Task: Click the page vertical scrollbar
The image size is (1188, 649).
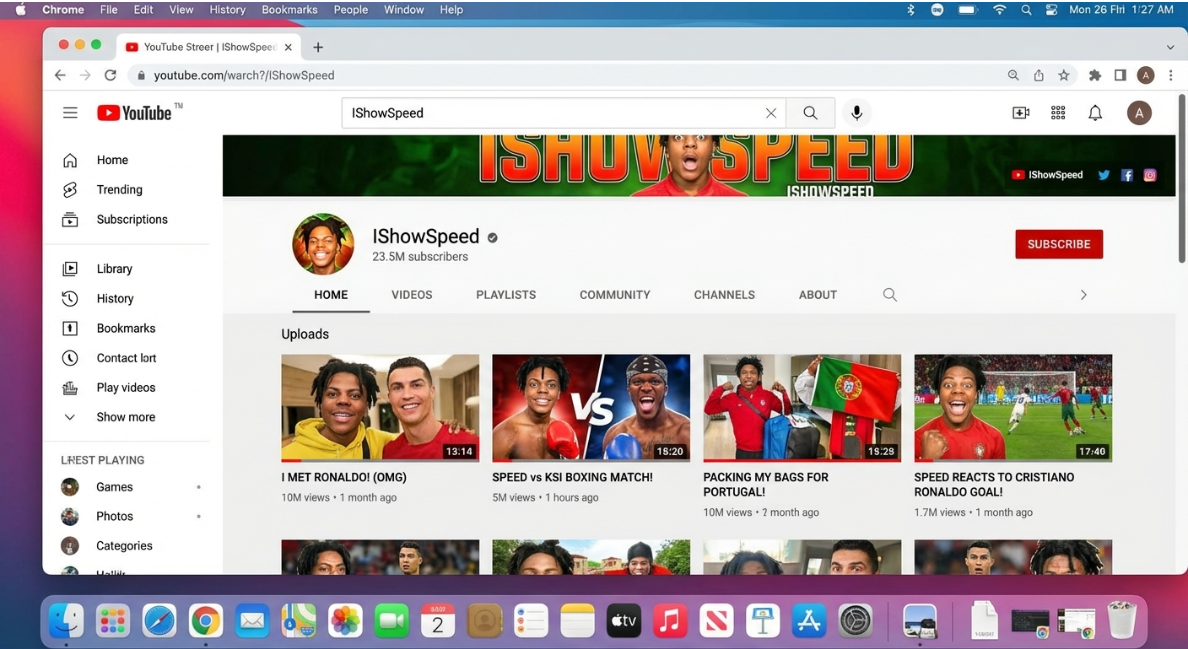Action: tap(1182, 179)
